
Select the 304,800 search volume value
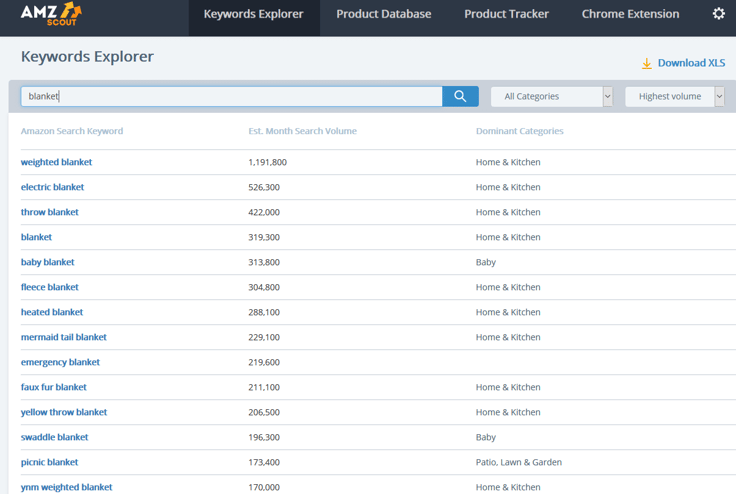tap(264, 287)
